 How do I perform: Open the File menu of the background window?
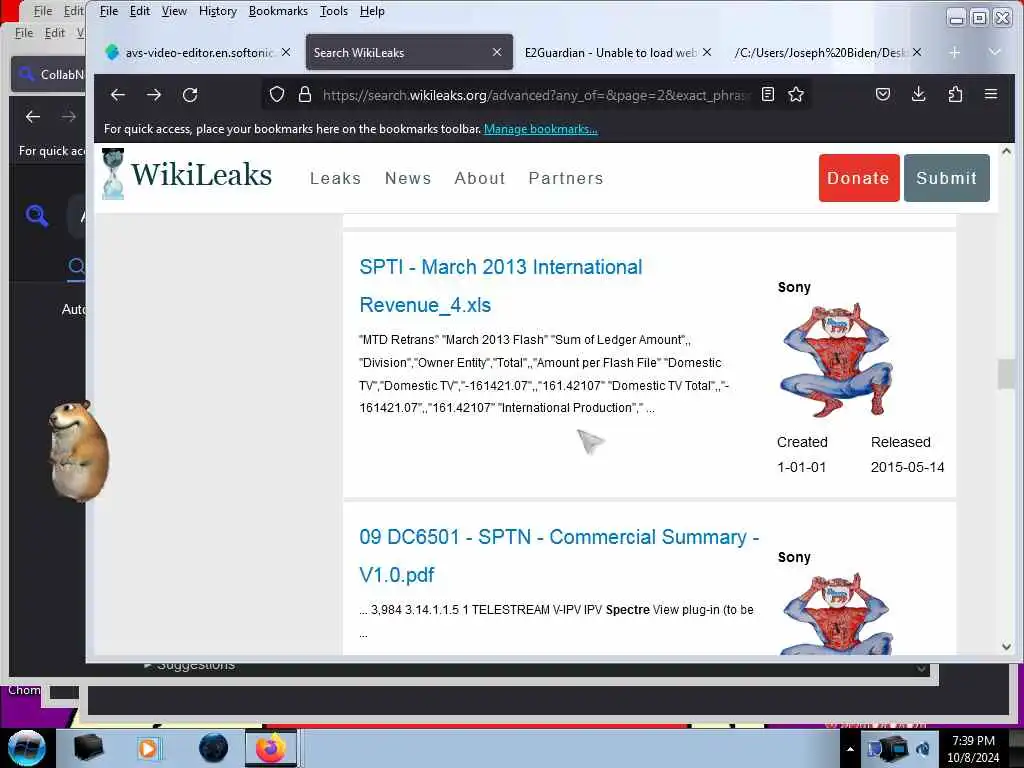[24, 33]
